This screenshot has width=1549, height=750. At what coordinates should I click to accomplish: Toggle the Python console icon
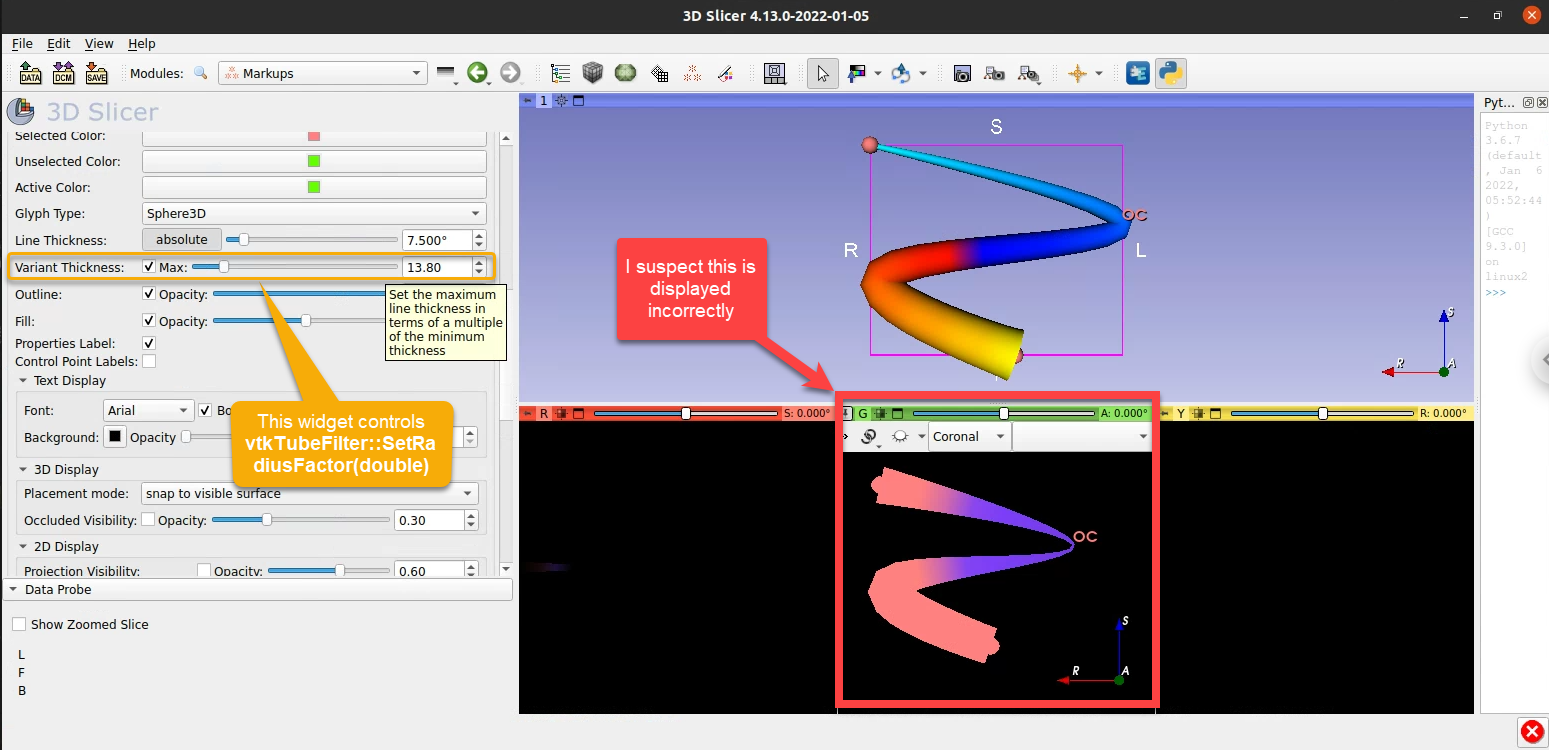point(1171,73)
